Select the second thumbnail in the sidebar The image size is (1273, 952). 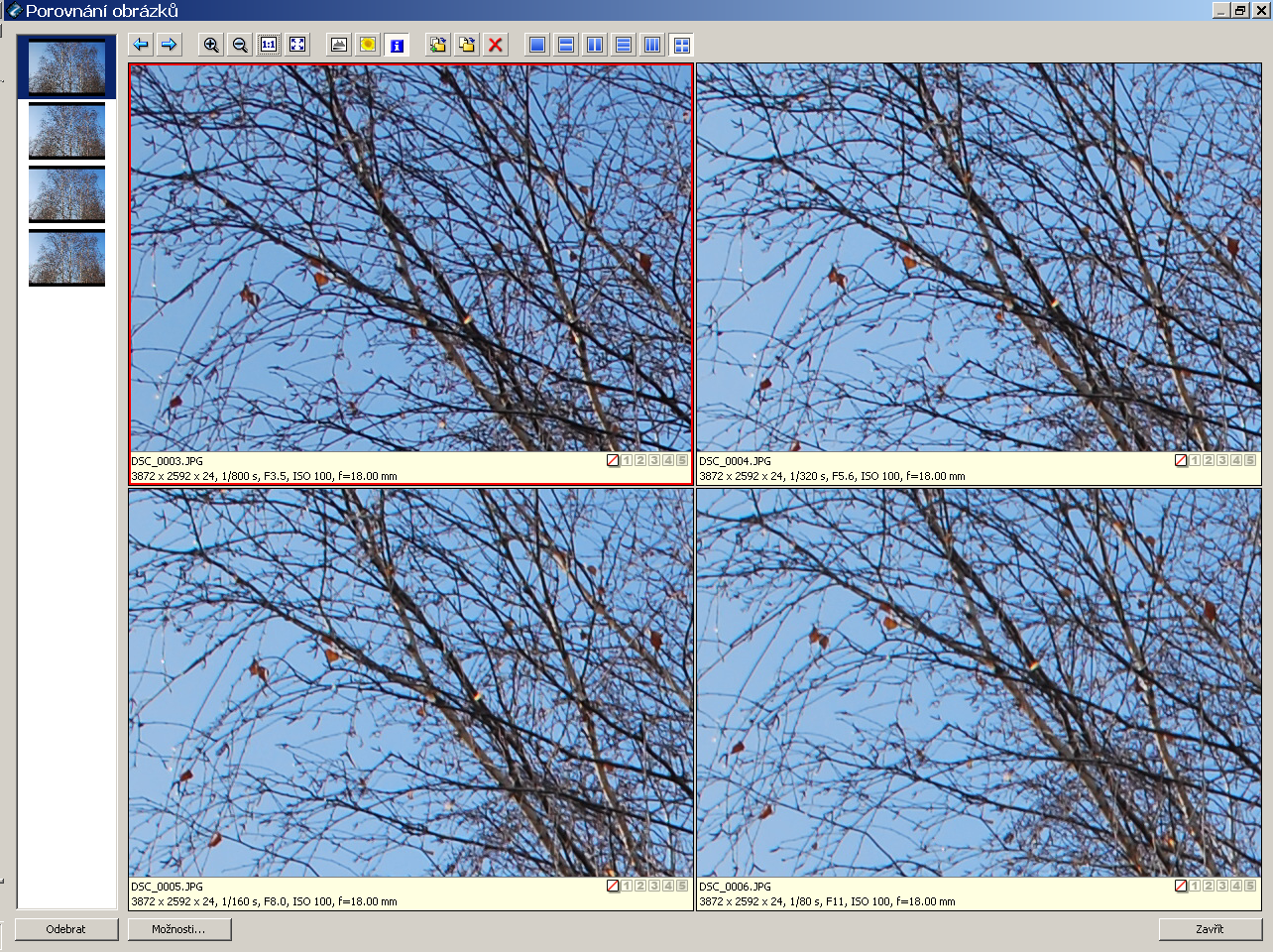[x=66, y=131]
